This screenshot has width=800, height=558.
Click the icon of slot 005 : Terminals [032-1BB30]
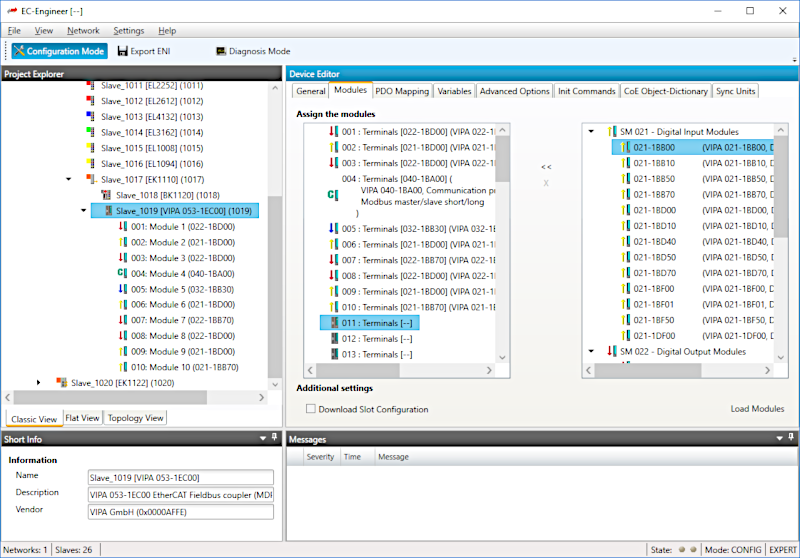pos(333,229)
